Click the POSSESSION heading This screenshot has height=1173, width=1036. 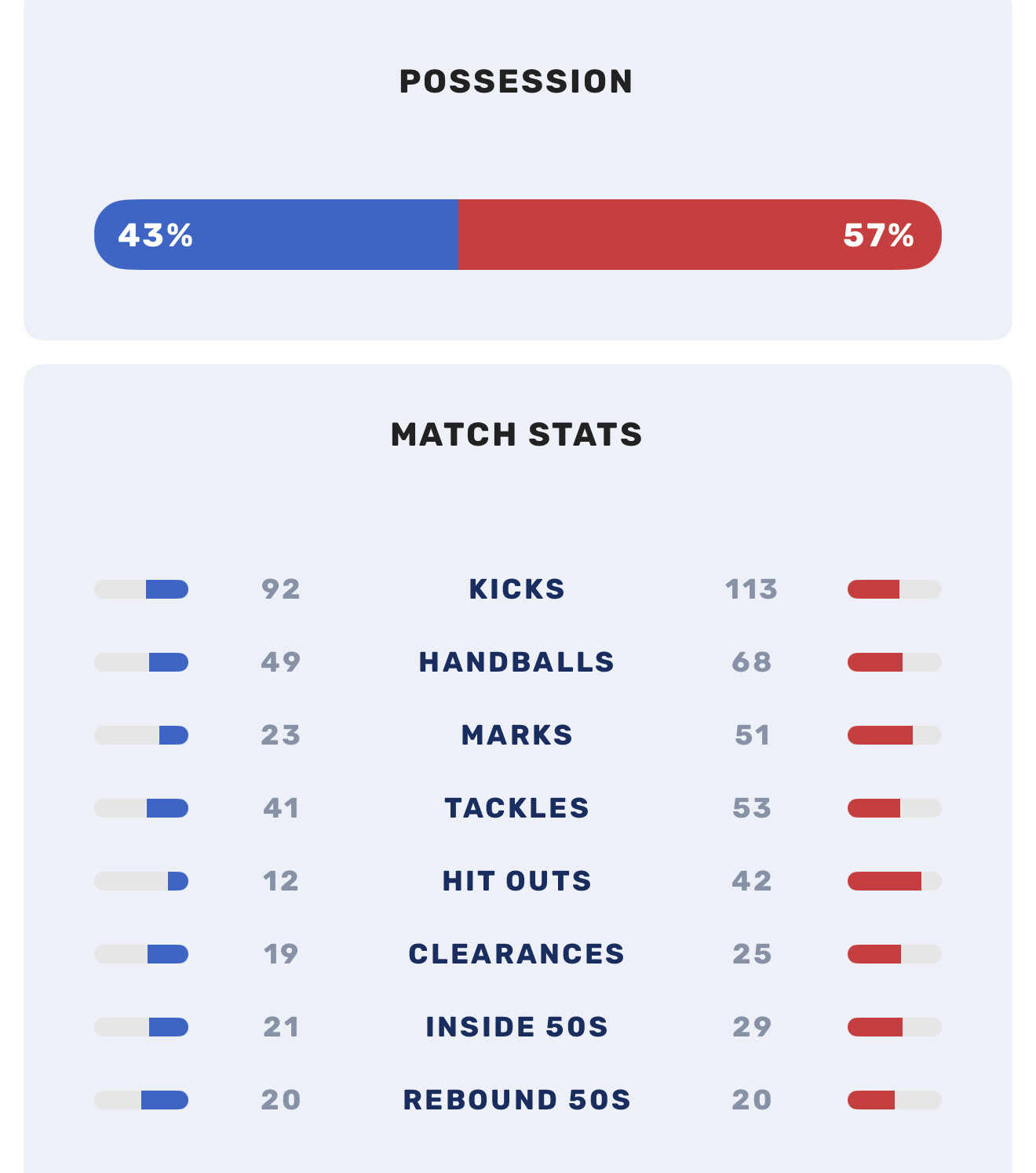tap(516, 82)
